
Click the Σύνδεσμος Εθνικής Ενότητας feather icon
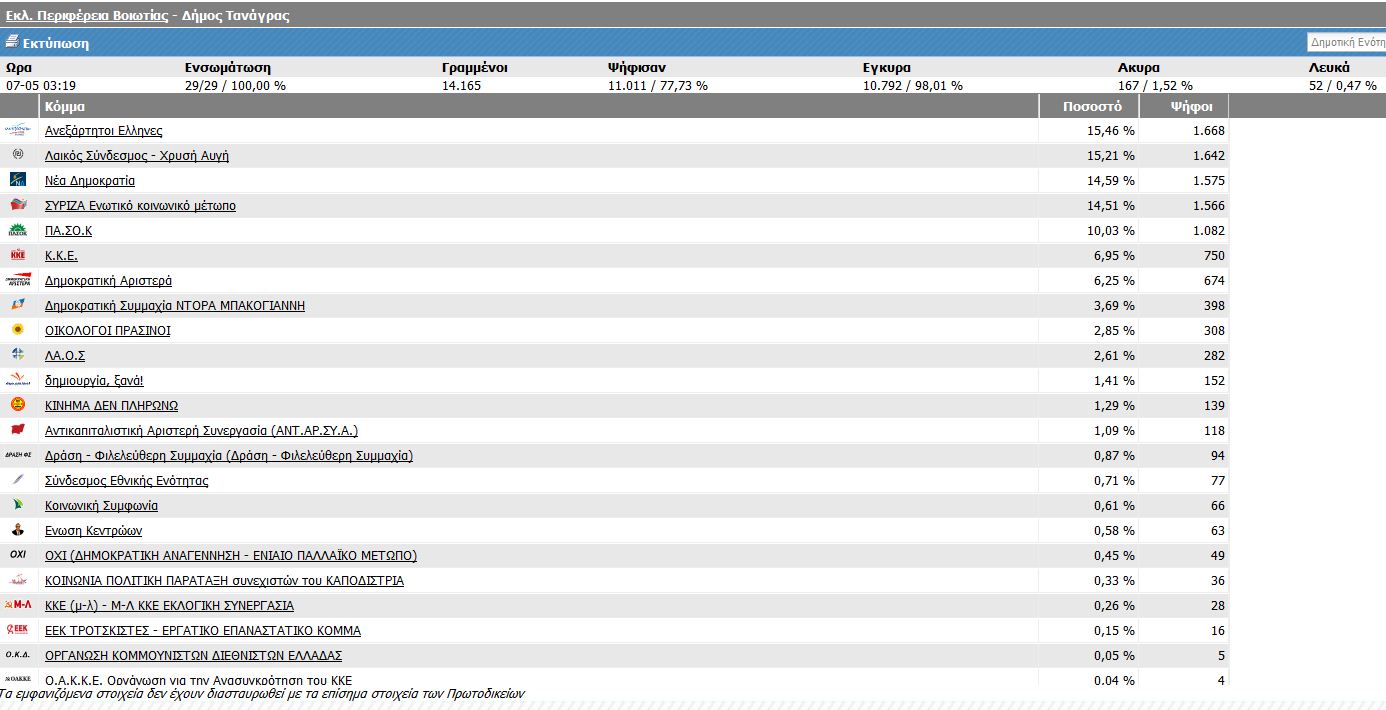(17, 480)
